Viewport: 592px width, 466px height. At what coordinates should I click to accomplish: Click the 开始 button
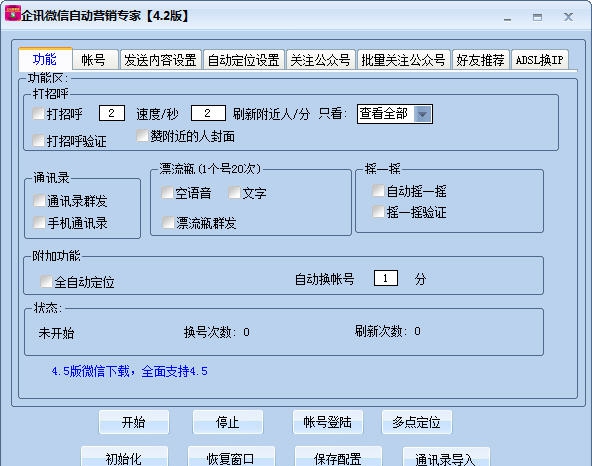point(134,422)
